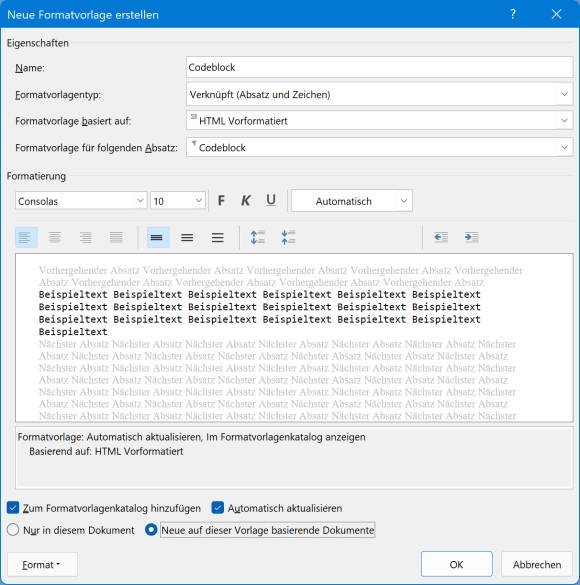
Task: Justify the paragraph text
Action: click(x=116, y=237)
